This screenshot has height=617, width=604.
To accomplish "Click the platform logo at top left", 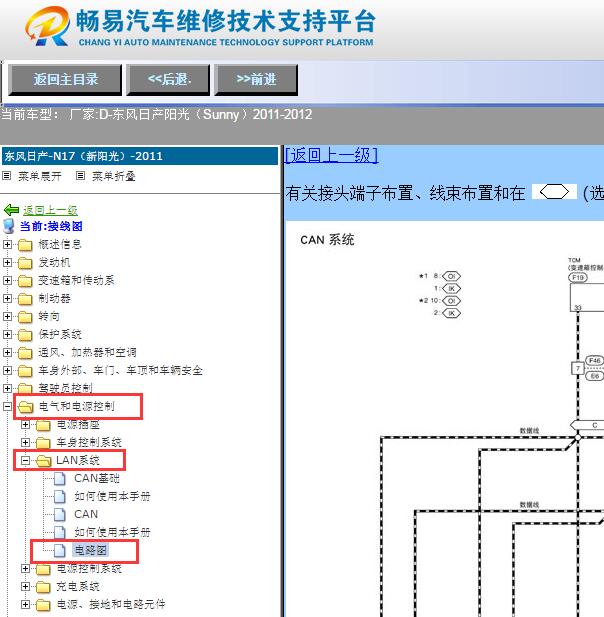I will click(48, 26).
